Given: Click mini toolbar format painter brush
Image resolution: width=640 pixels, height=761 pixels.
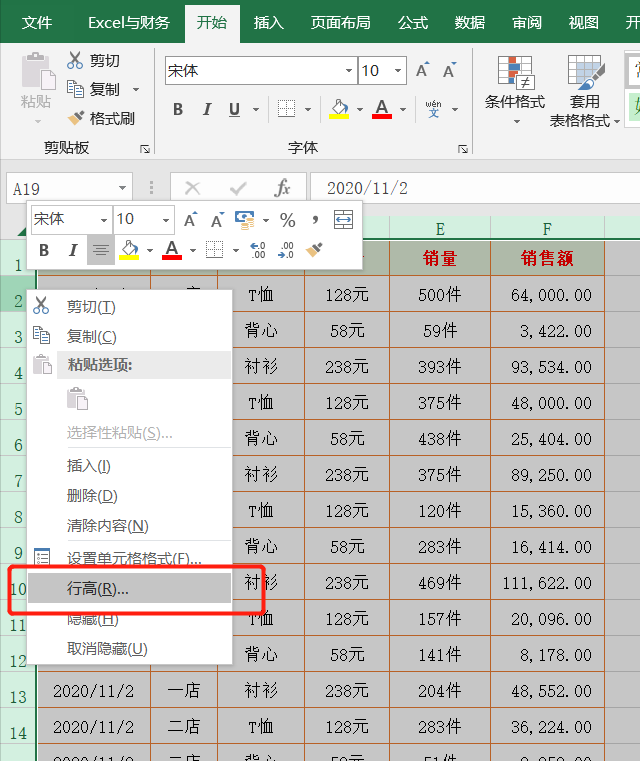Looking at the screenshot, I should point(314,250).
